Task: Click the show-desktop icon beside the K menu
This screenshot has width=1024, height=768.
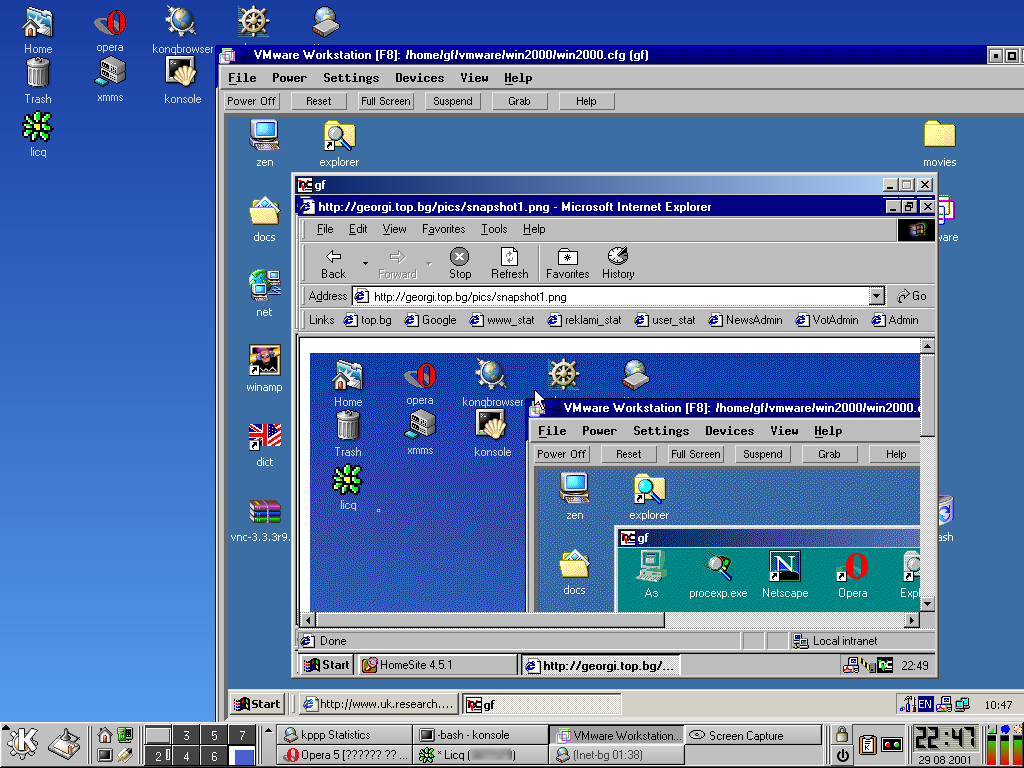Action: 66,745
